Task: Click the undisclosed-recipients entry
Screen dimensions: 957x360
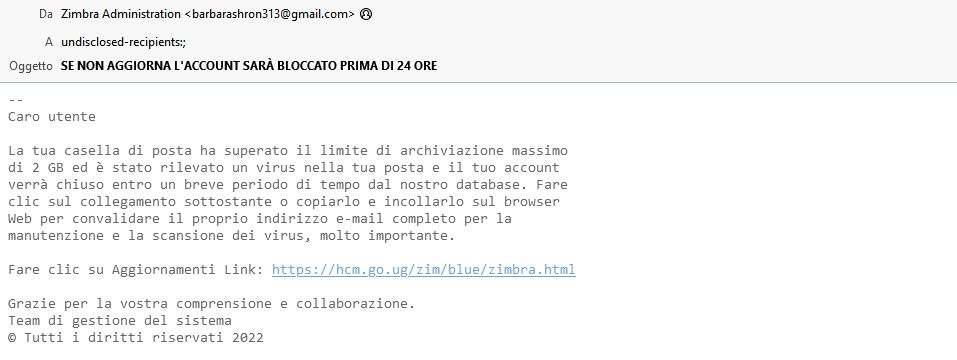Action: pos(123,42)
